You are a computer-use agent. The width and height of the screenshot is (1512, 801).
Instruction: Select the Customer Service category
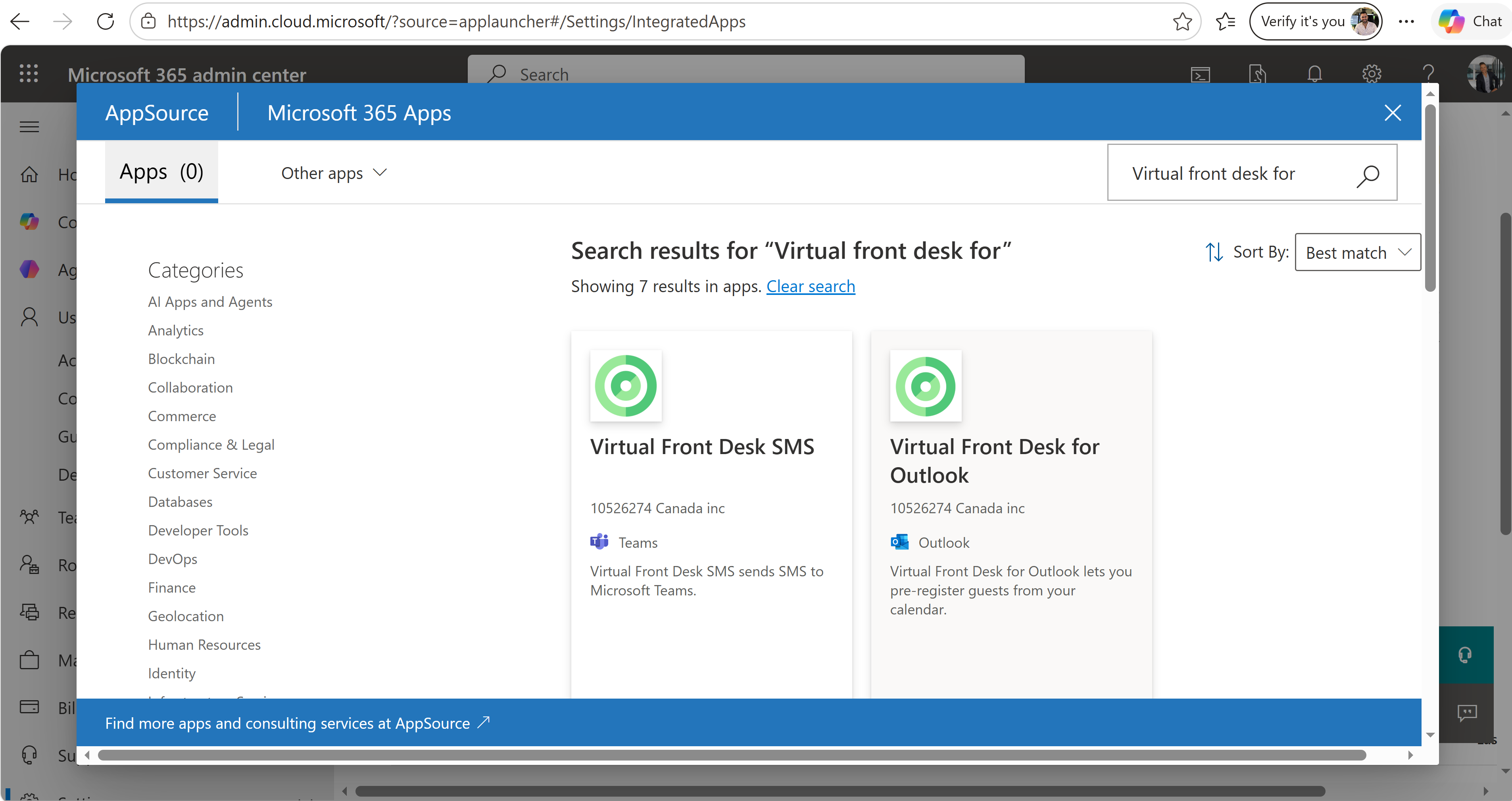tap(202, 473)
